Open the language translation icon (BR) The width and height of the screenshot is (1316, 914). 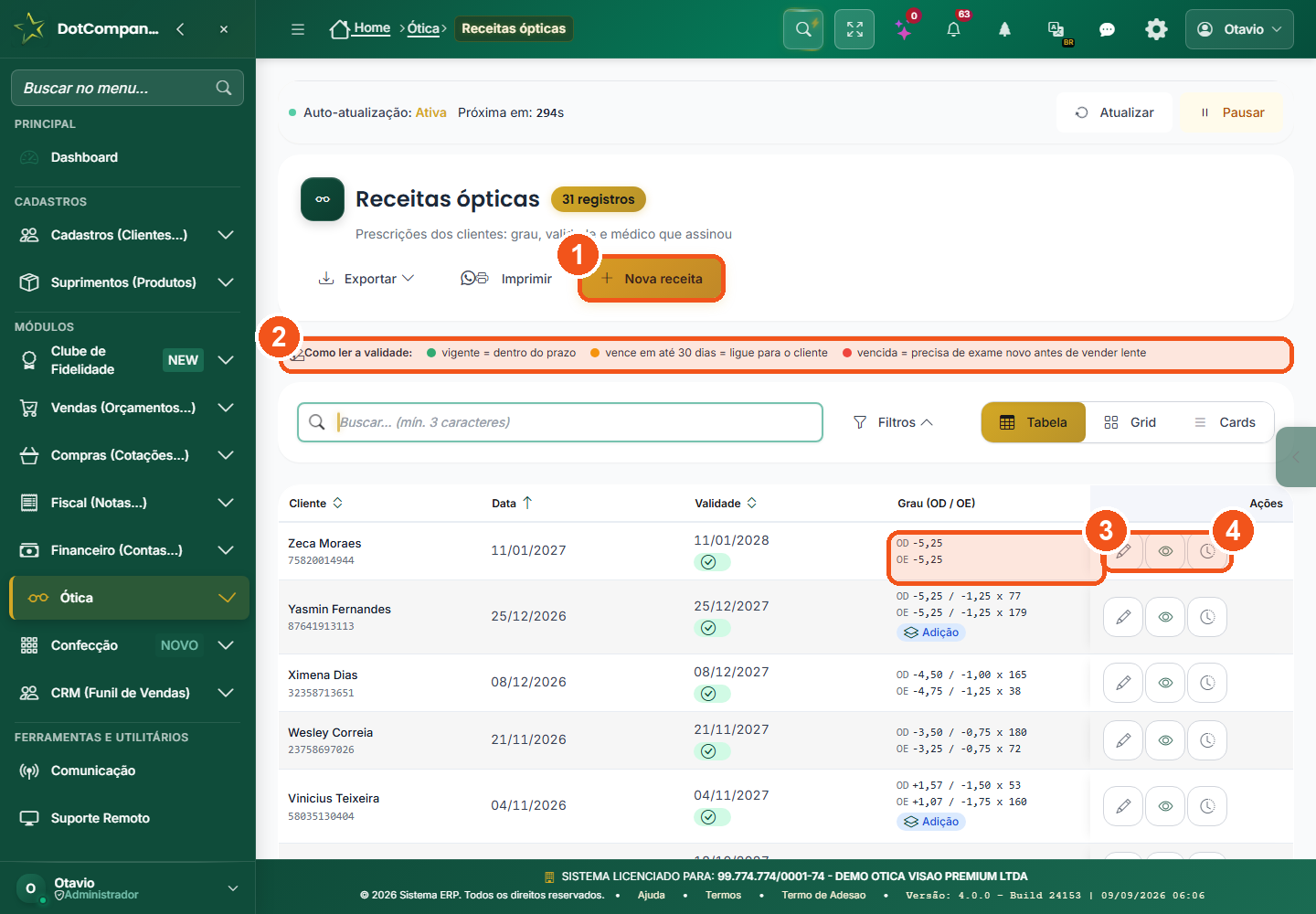click(x=1056, y=29)
